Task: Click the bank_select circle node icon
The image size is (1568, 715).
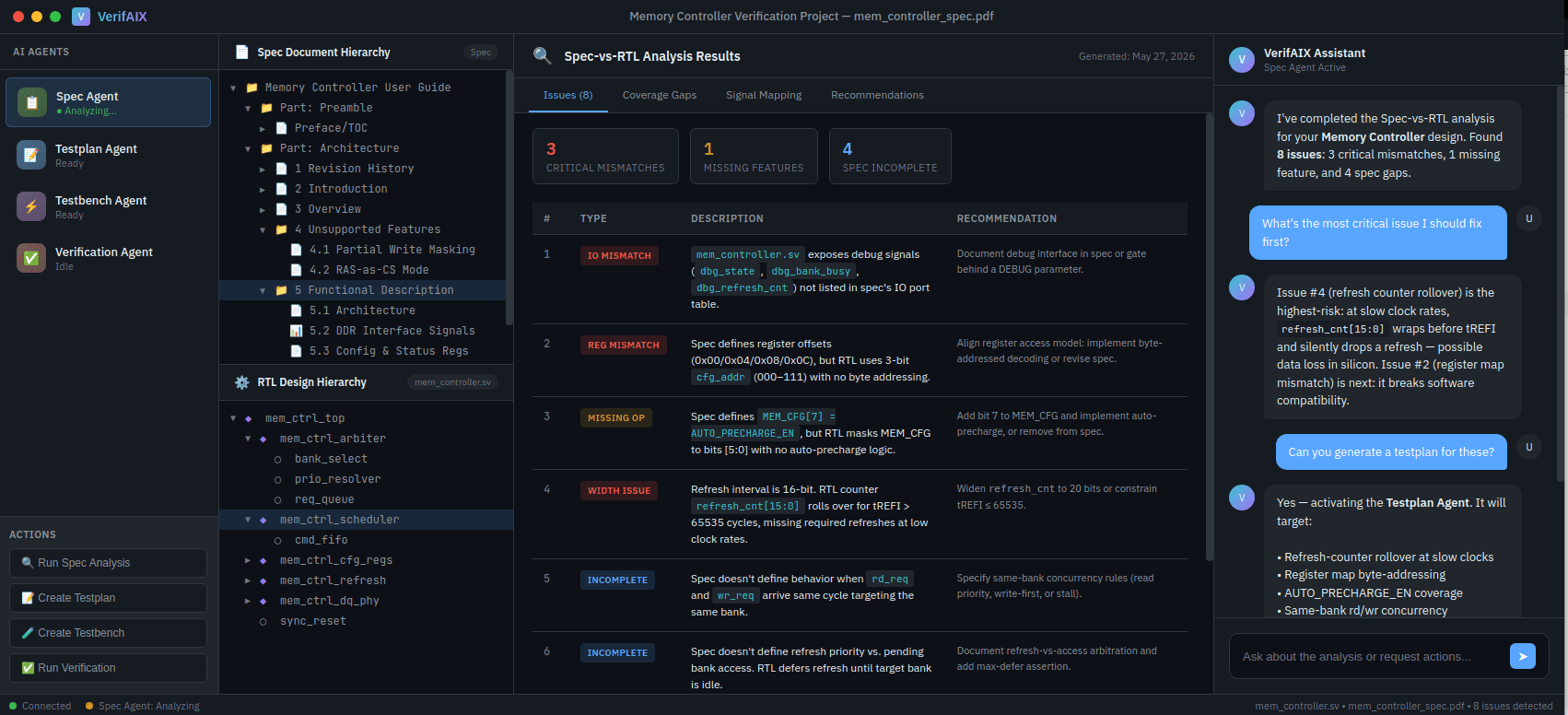Action: 278,459
